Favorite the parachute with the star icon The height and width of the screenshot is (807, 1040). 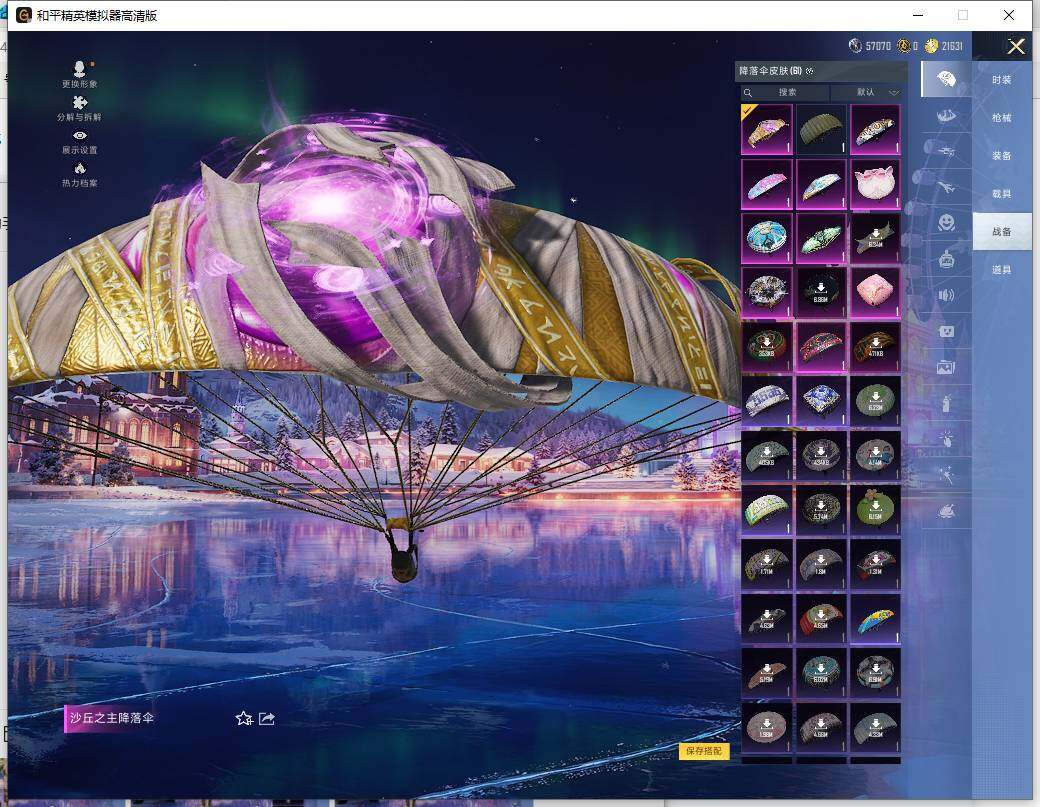[244, 718]
